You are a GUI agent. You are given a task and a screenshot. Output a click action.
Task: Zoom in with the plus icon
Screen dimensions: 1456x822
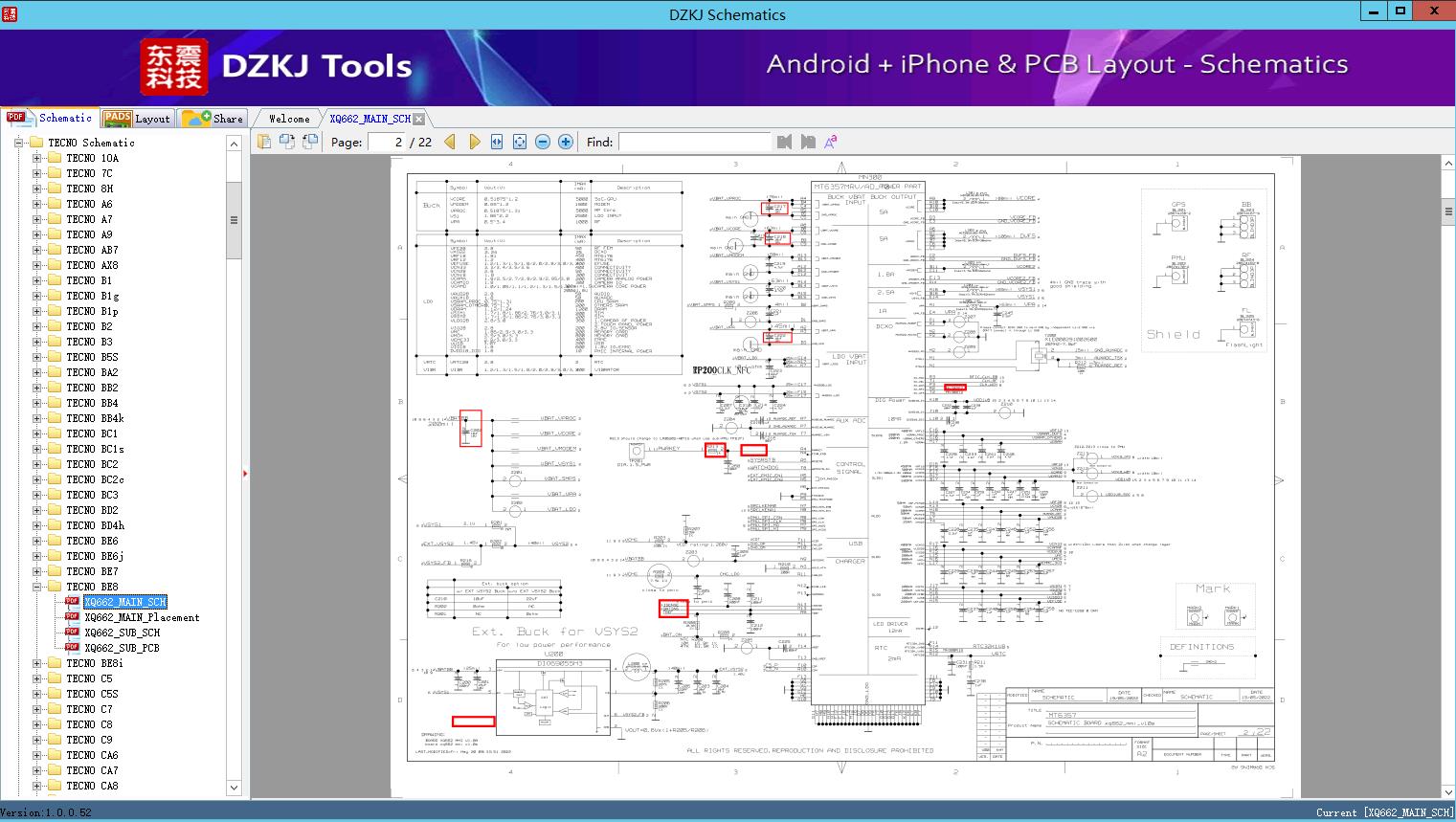pos(566,142)
